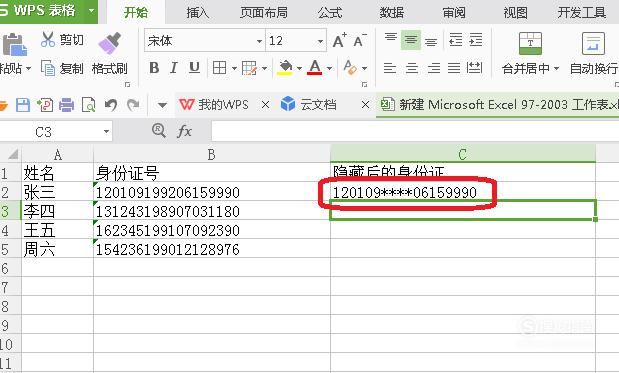The image size is (619, 373).
Task: Open quick access toolbar customize arrow
Action: pyautogui.click(x=162, y=105)
